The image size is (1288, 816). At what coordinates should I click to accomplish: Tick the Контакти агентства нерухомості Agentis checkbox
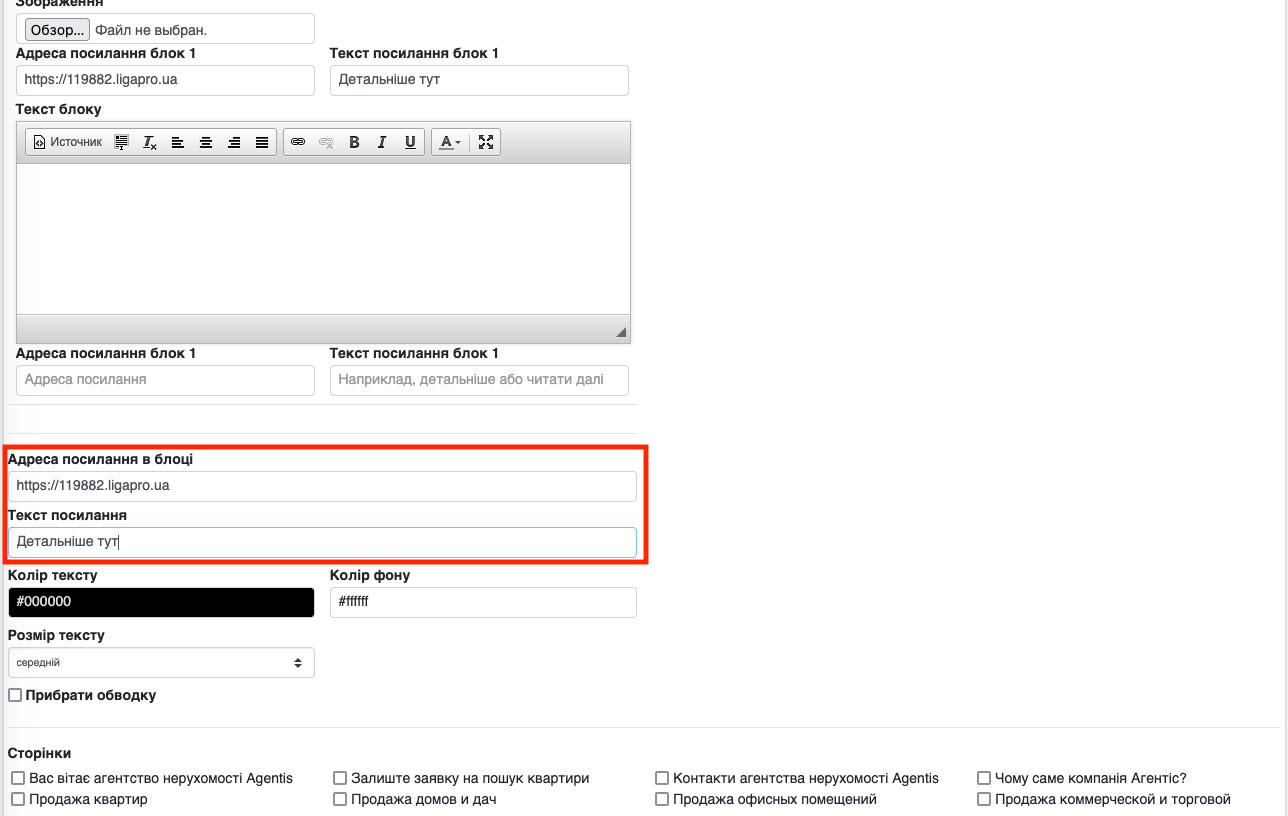(x=662, y=778)
